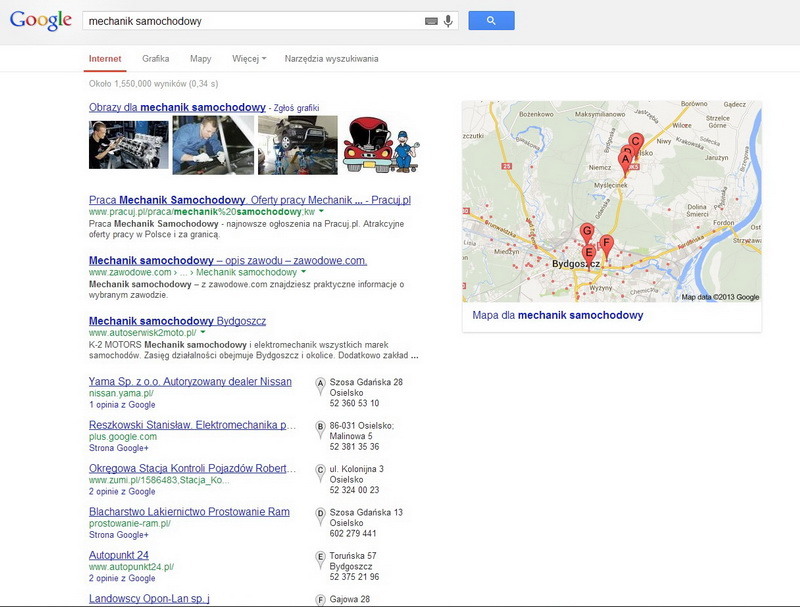Expand dropdown arrow next to autoserwisk2moto.pl URL

(x=203, y=332)
